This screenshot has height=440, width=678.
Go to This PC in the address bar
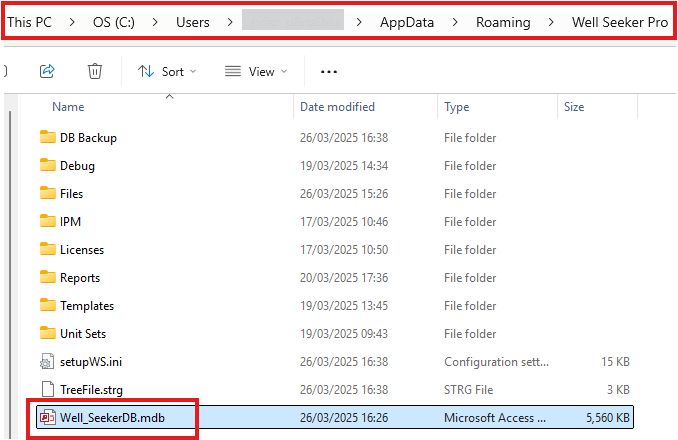(x=30, y=21)
